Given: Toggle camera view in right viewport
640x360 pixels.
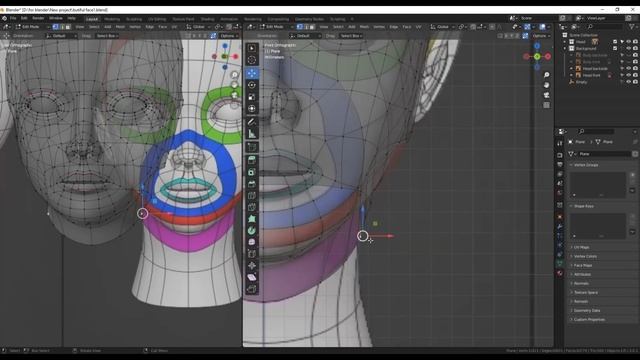Looking at the screenshot, I should pos(547,95).
